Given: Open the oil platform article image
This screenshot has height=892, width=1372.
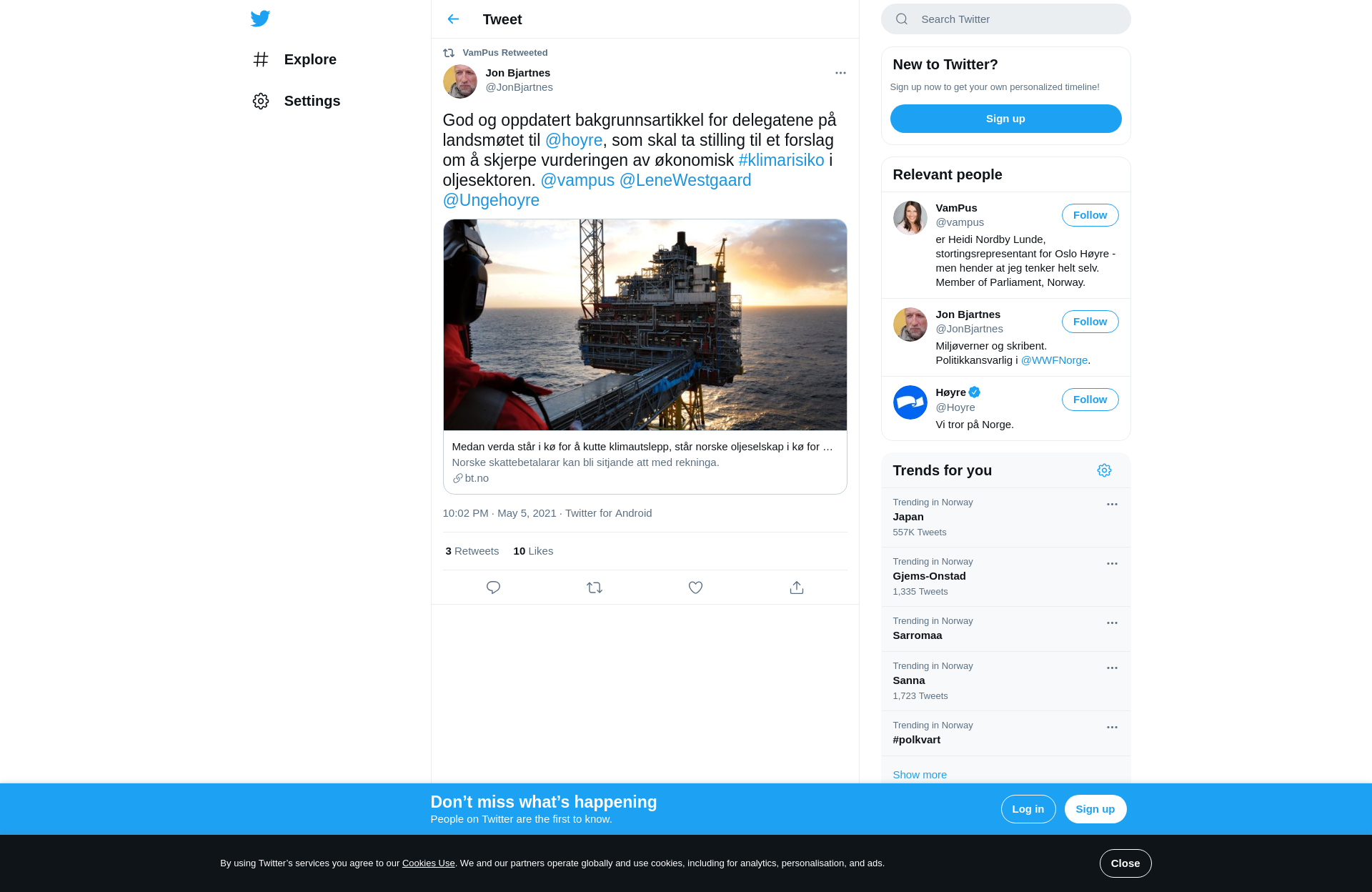Looking at the screenshot, I should tap(645, 325).
